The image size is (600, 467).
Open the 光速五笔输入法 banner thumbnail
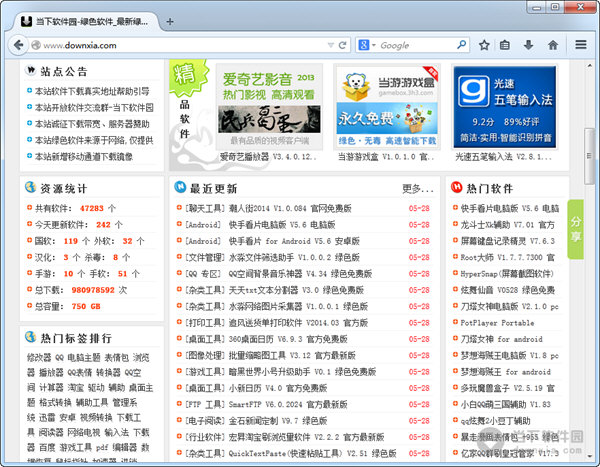505,107
